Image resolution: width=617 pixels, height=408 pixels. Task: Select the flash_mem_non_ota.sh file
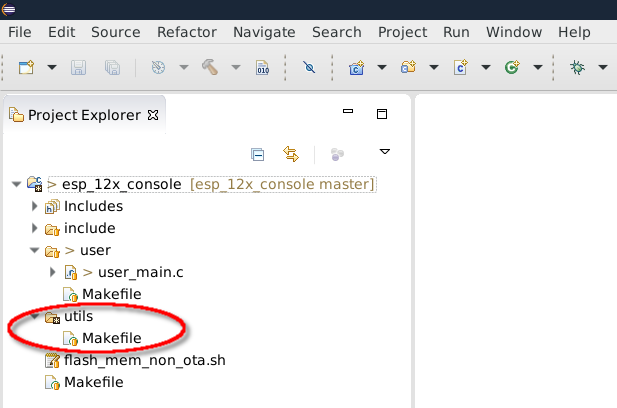click(145, 360)
